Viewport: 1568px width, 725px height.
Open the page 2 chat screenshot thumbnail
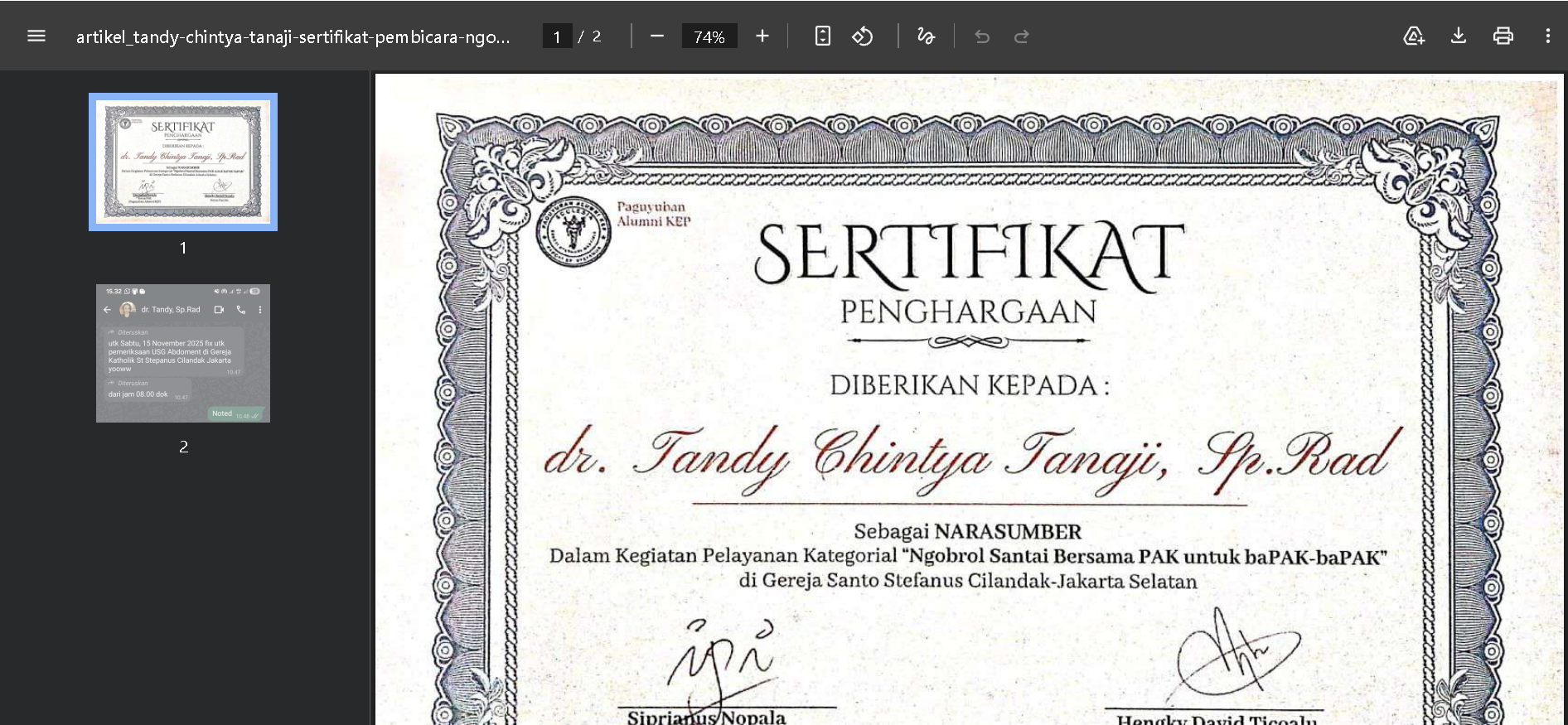[183, 353]
